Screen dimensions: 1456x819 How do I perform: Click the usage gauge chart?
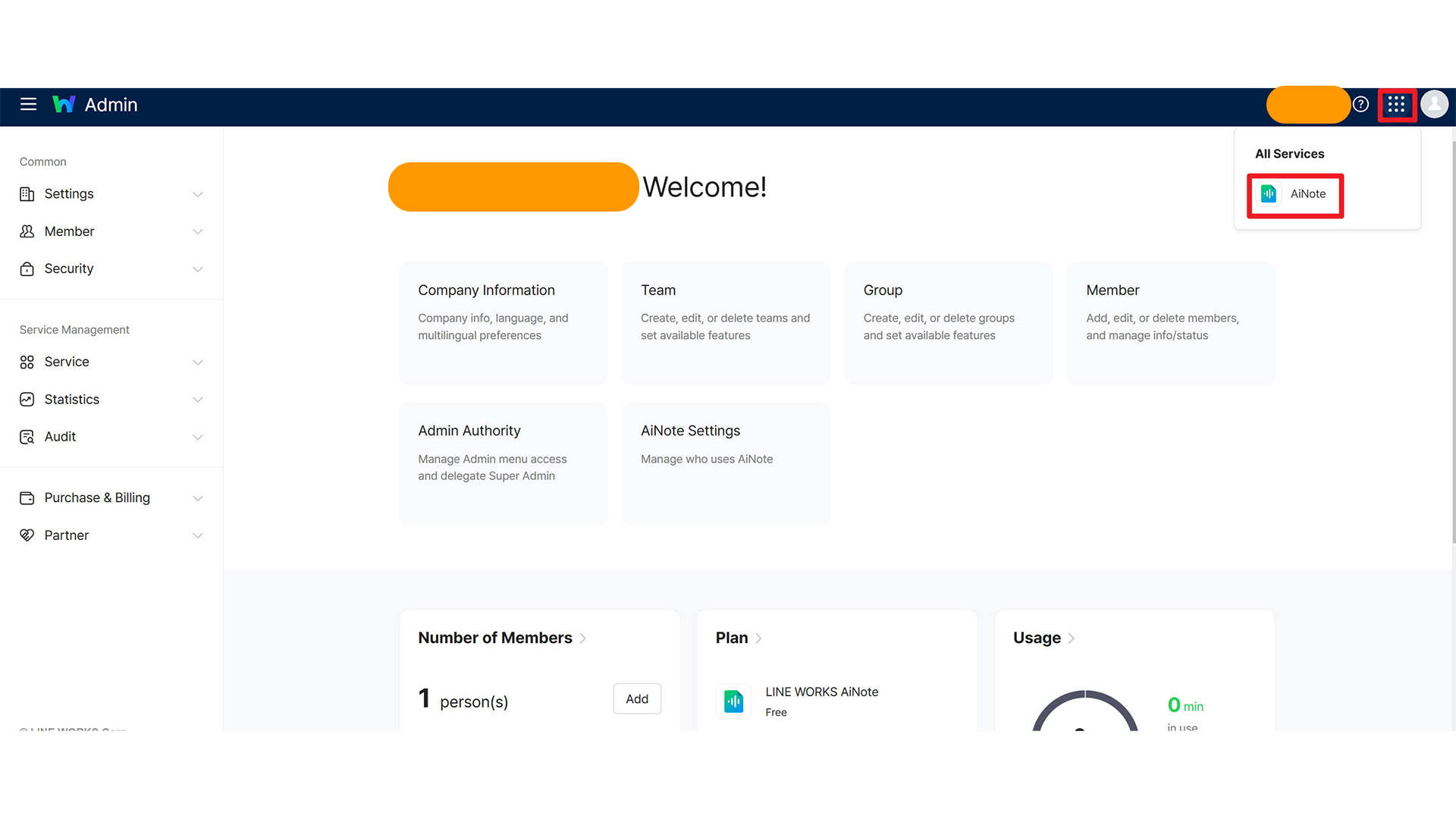1085,711
